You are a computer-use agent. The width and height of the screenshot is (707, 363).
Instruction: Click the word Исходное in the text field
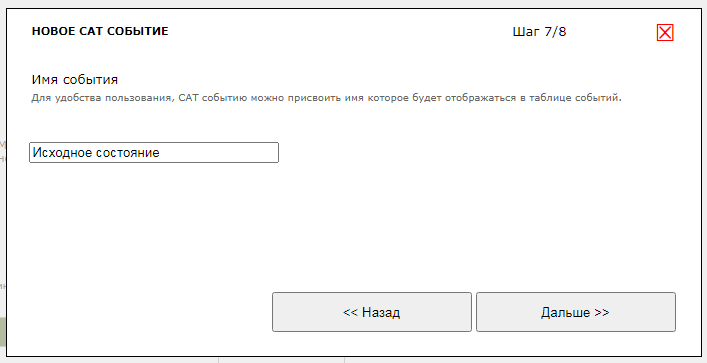tap(63, 152)
